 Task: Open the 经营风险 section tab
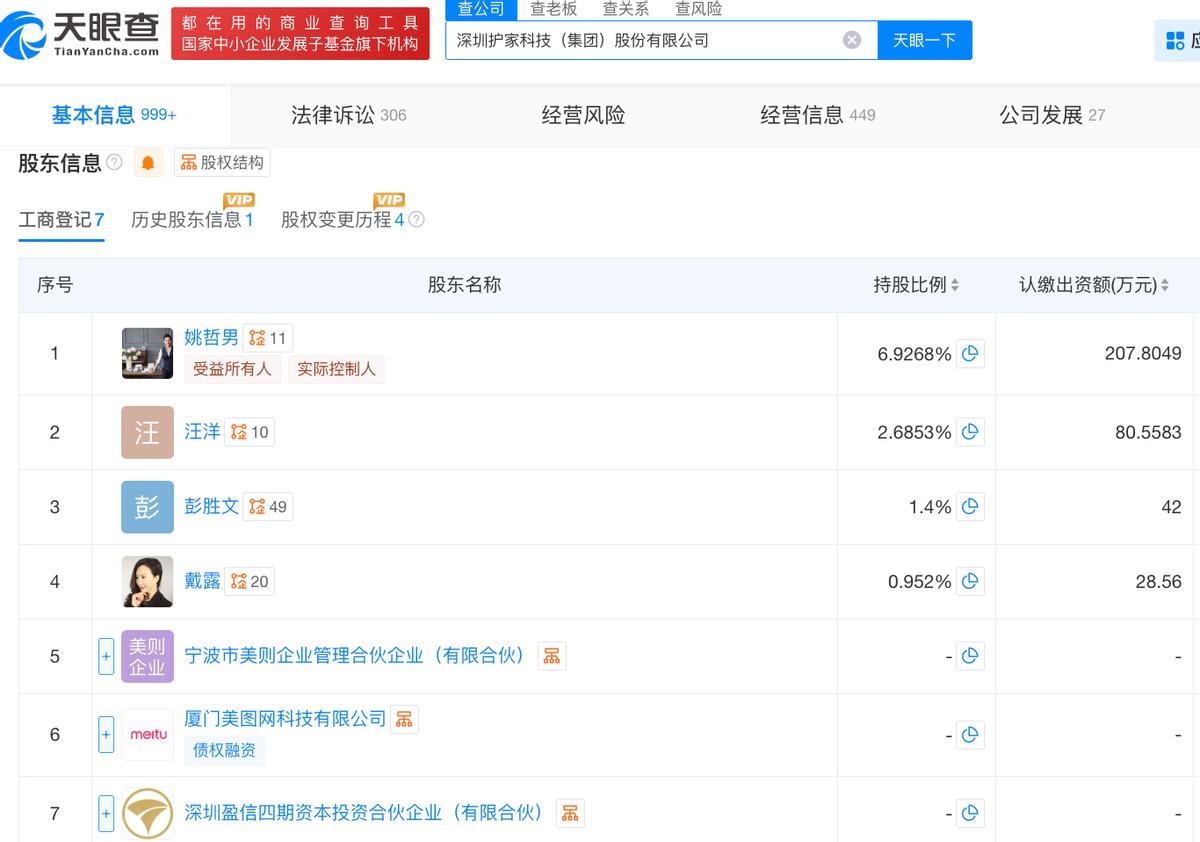(583, 115)
